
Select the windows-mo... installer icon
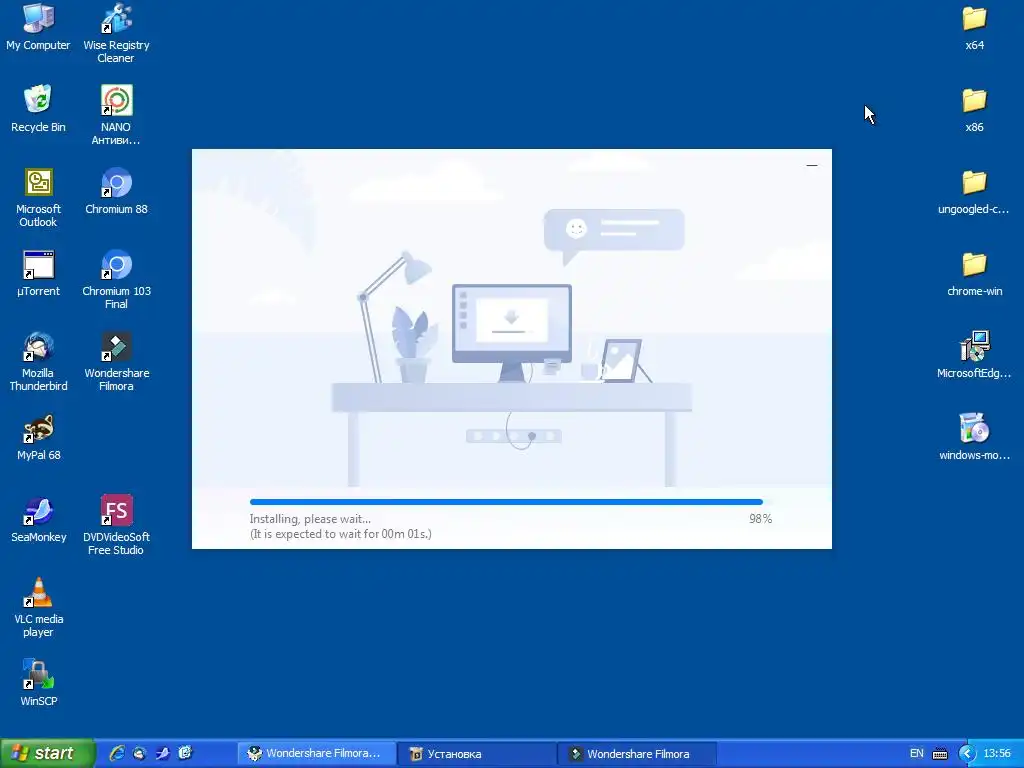(x=974, y=437)
